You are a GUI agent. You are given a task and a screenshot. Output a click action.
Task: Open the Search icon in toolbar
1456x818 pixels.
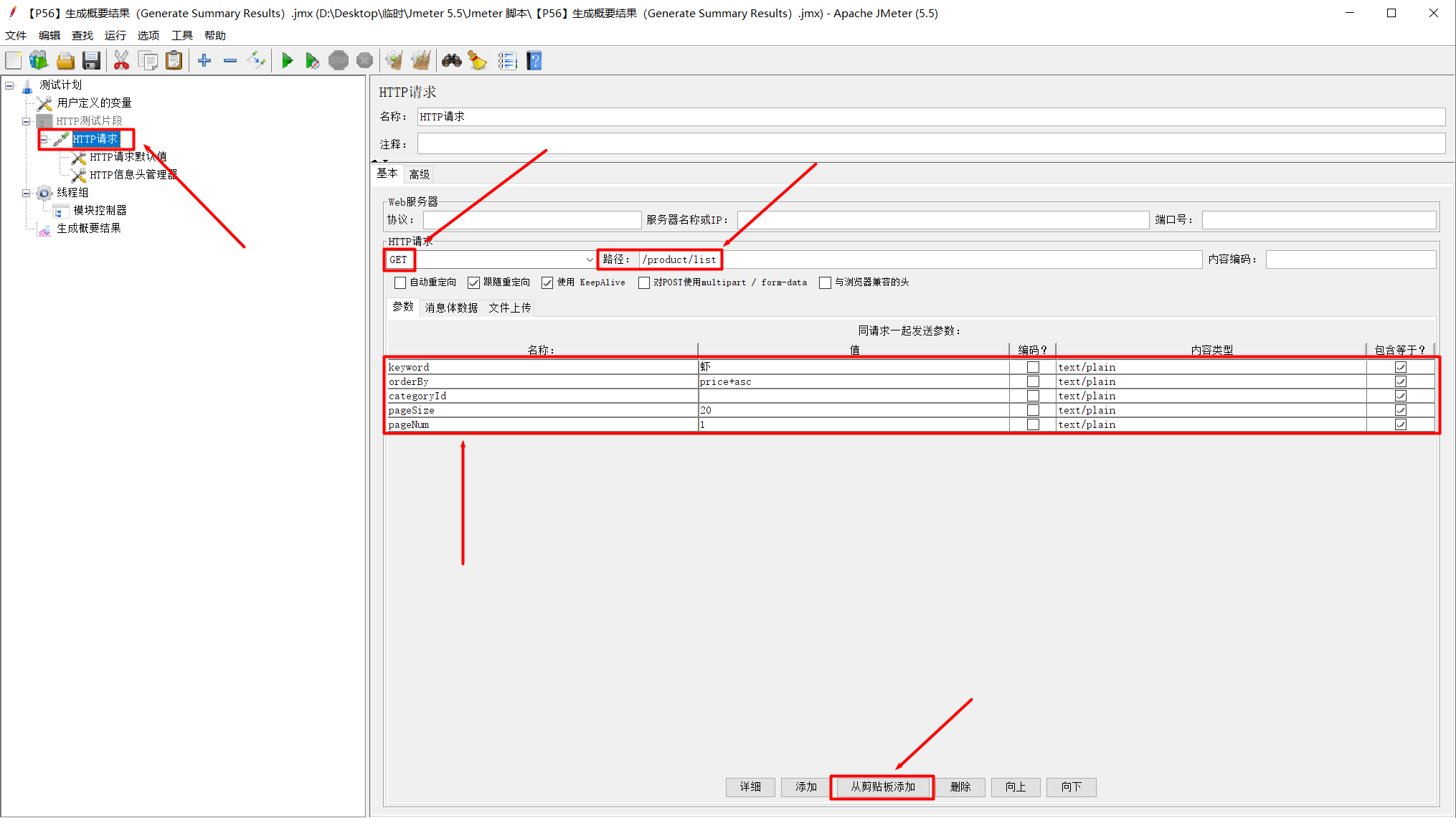(x=451, y=60)
